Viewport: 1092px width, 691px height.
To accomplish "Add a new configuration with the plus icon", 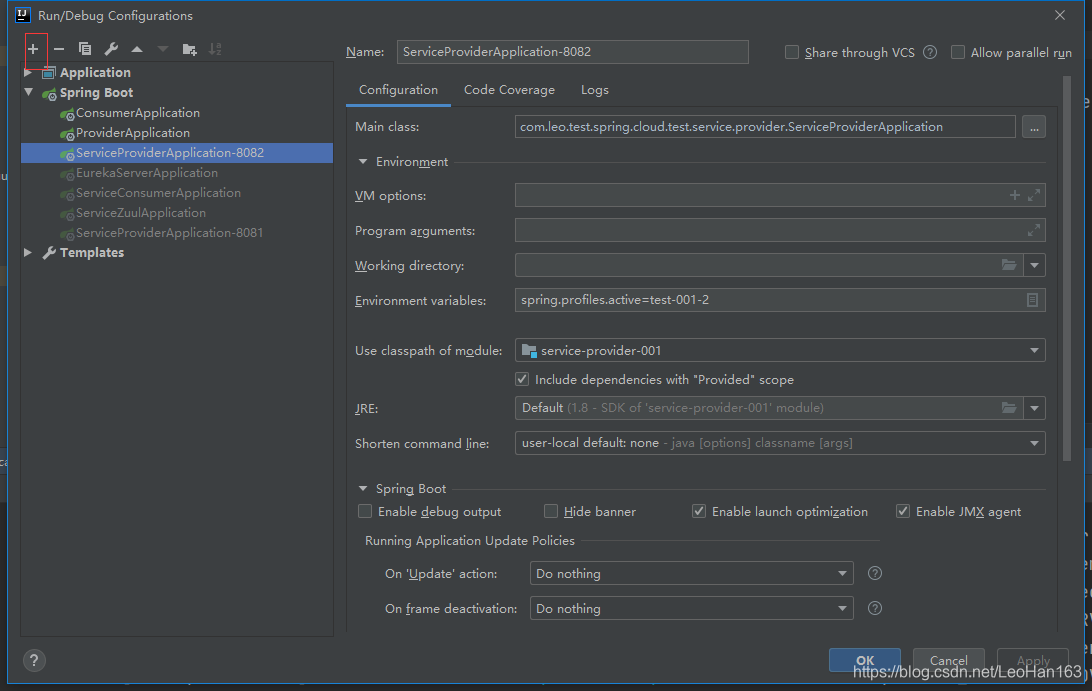I will (33, 49).
